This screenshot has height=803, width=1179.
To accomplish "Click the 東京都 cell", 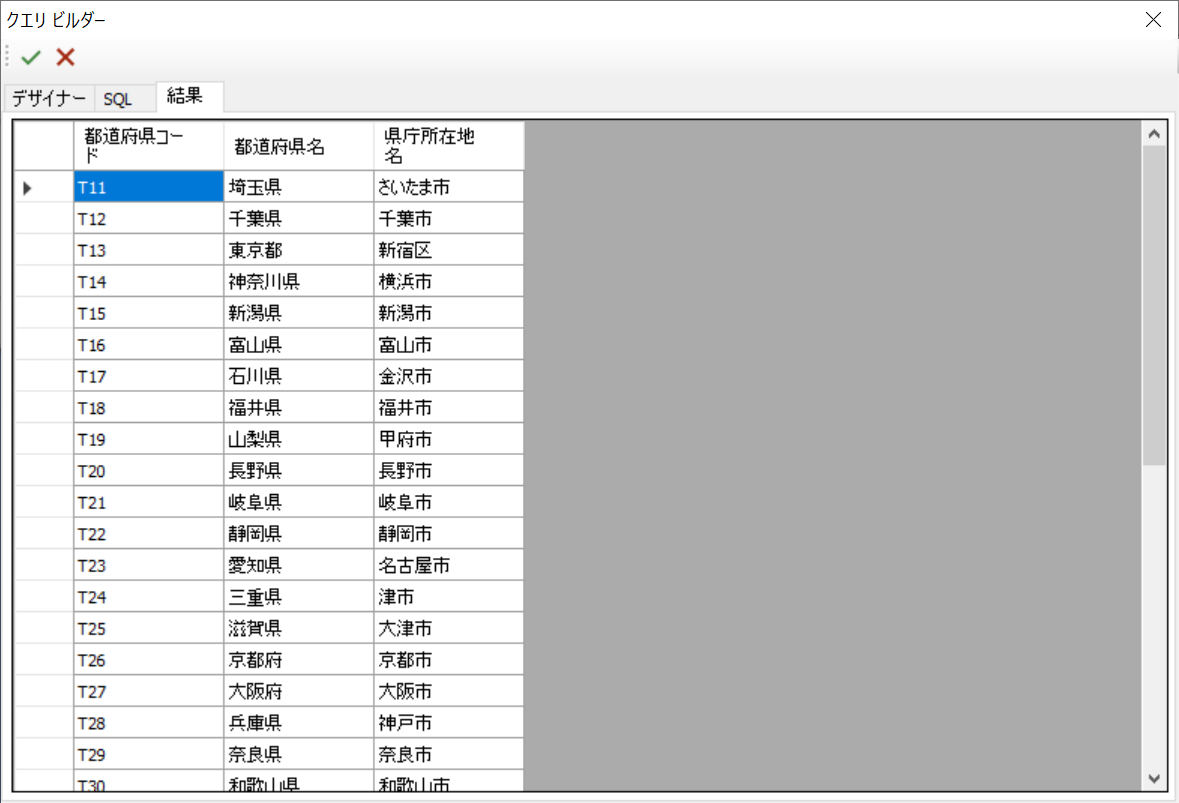I will click(298, 250).
